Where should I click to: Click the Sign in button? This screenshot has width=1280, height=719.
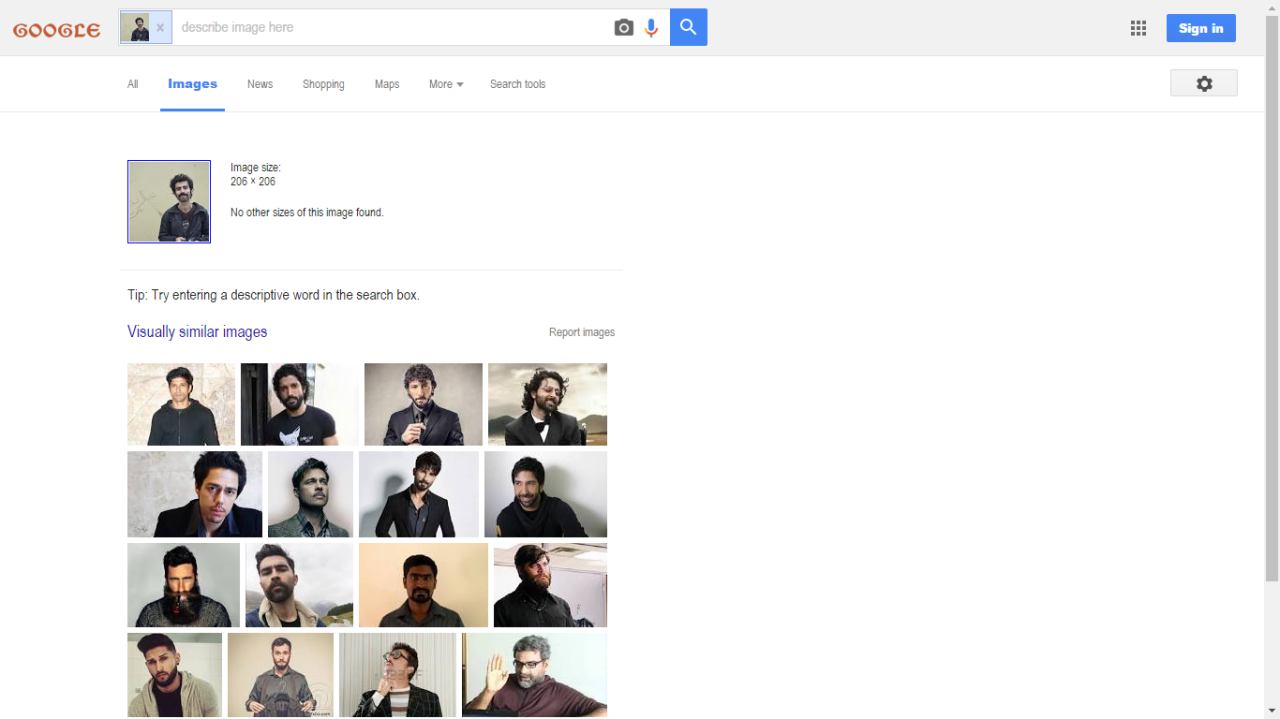coord(1200,28)
